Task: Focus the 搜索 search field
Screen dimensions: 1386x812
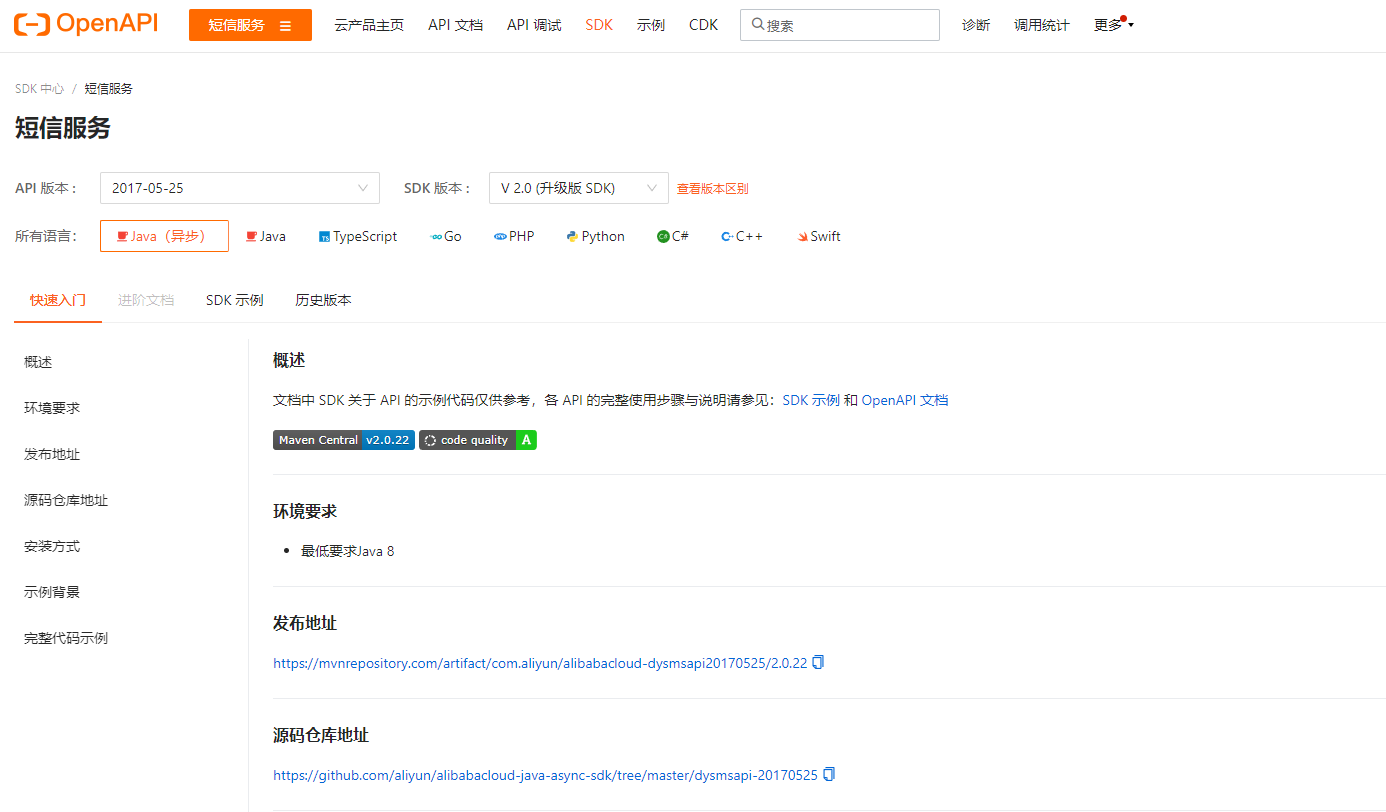Action: pos(840,25)
